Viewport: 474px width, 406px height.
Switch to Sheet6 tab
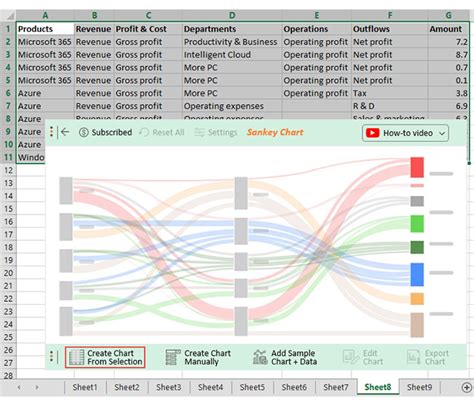(x=294, y=387)
